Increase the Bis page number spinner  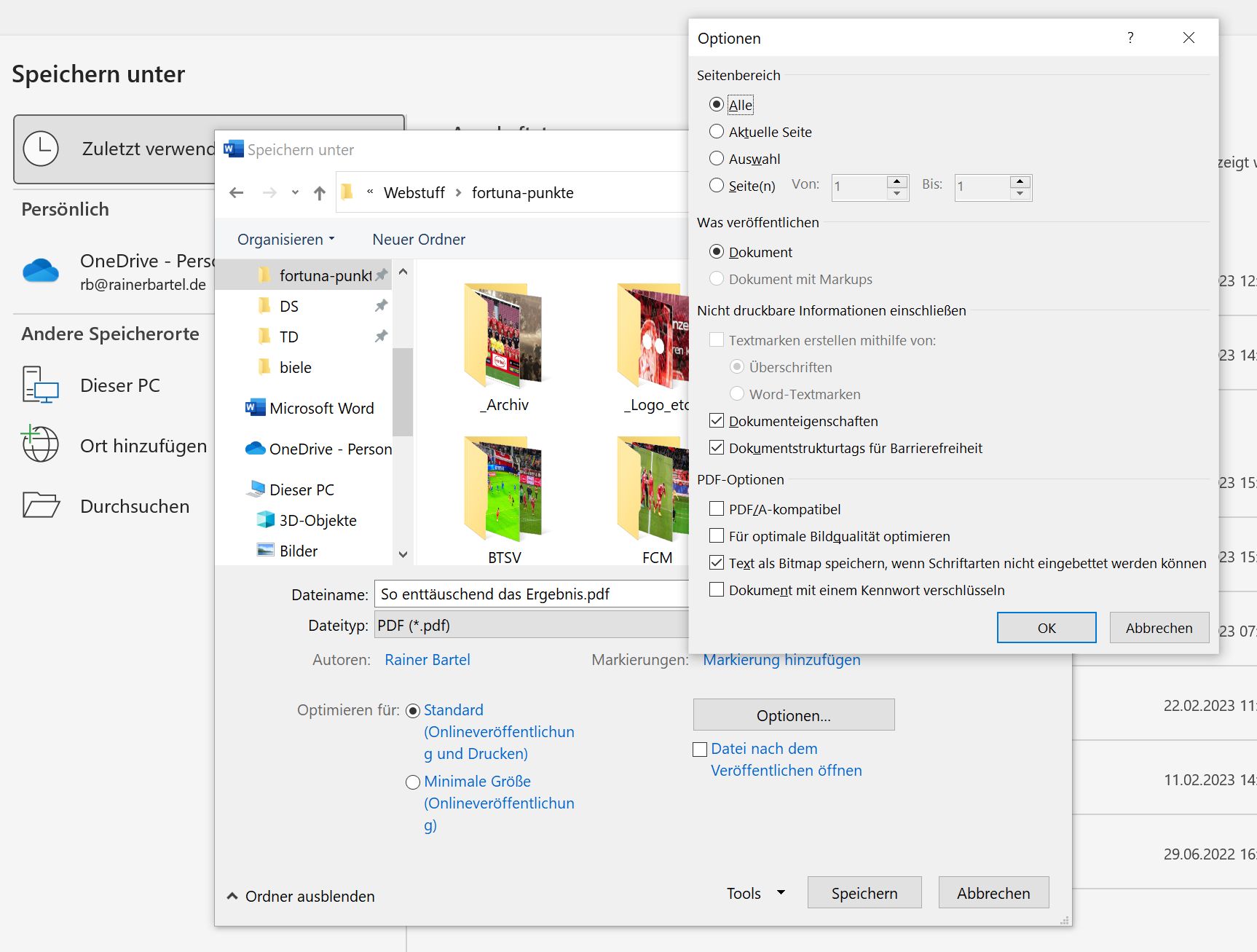coord(1020,181)
